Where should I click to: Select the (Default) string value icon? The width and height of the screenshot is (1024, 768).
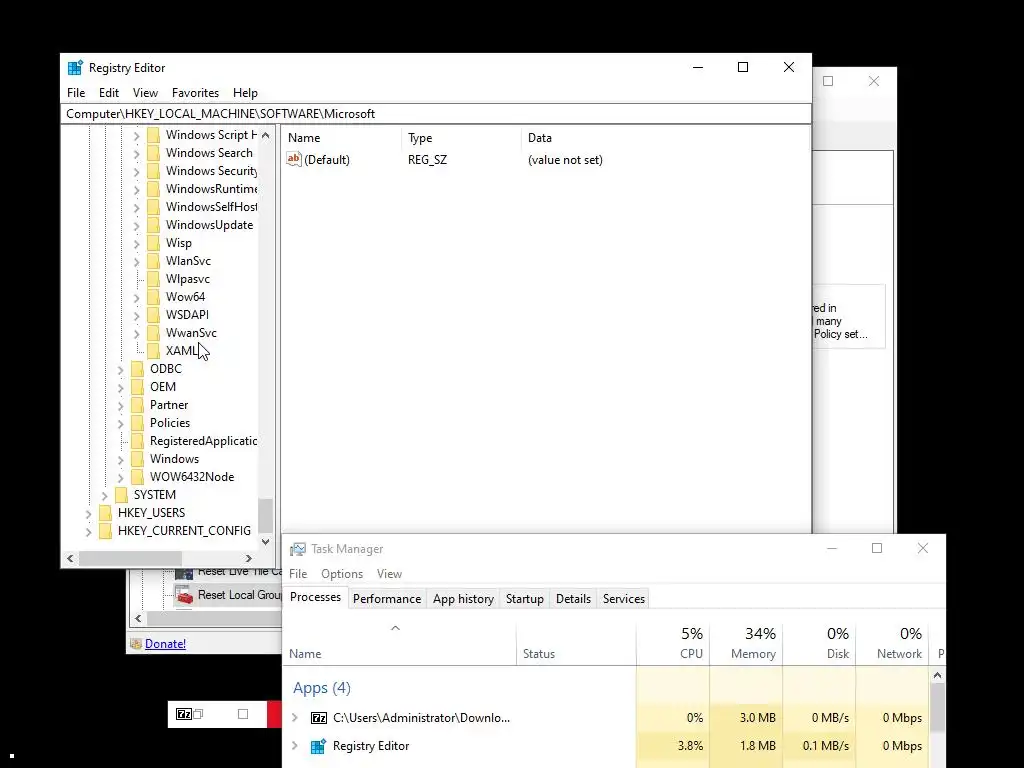294,159
